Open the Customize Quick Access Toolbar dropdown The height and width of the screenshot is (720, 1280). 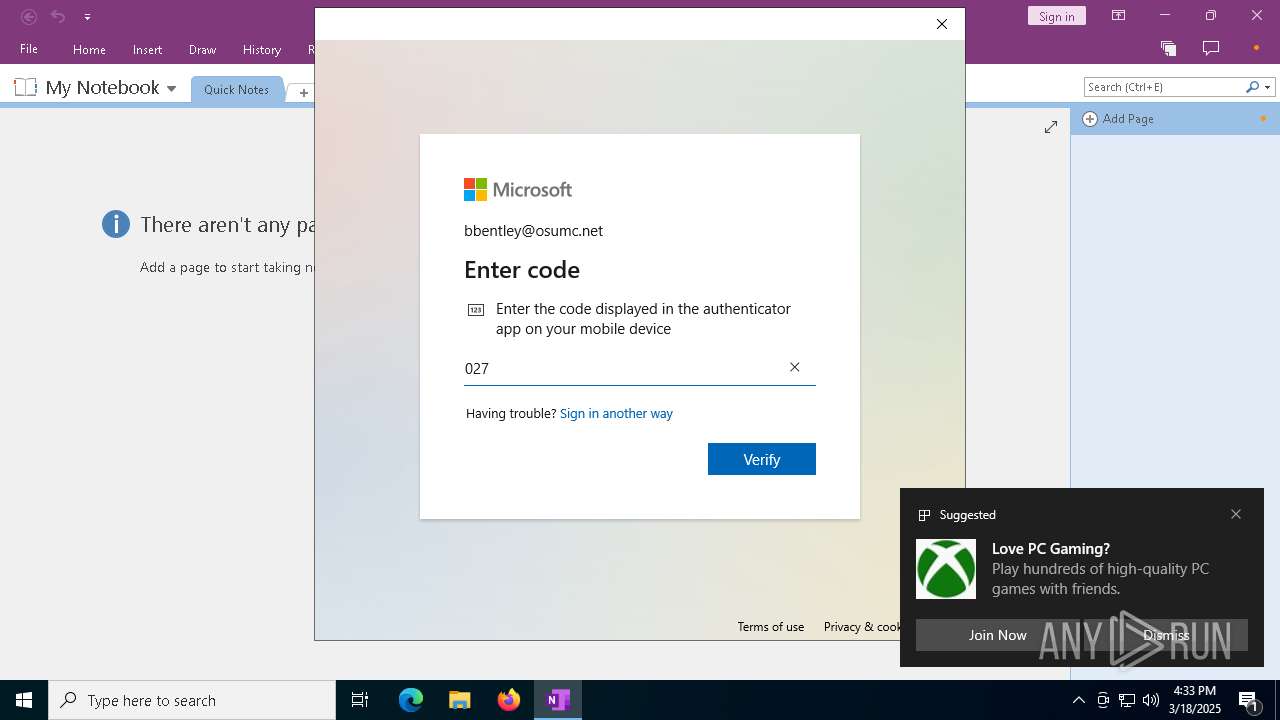pos(87,17)
